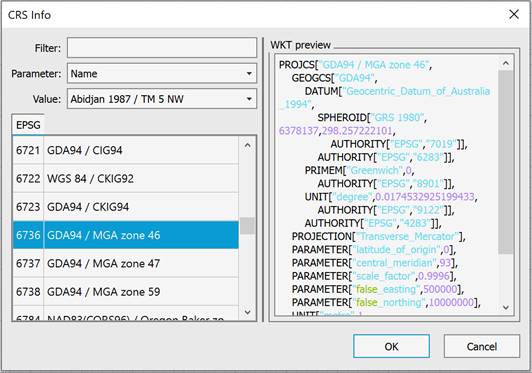The height and width of the screenshot is (373, 532).
Task: Click the latitude_of_origin parameter line
Action: [374, 249]
